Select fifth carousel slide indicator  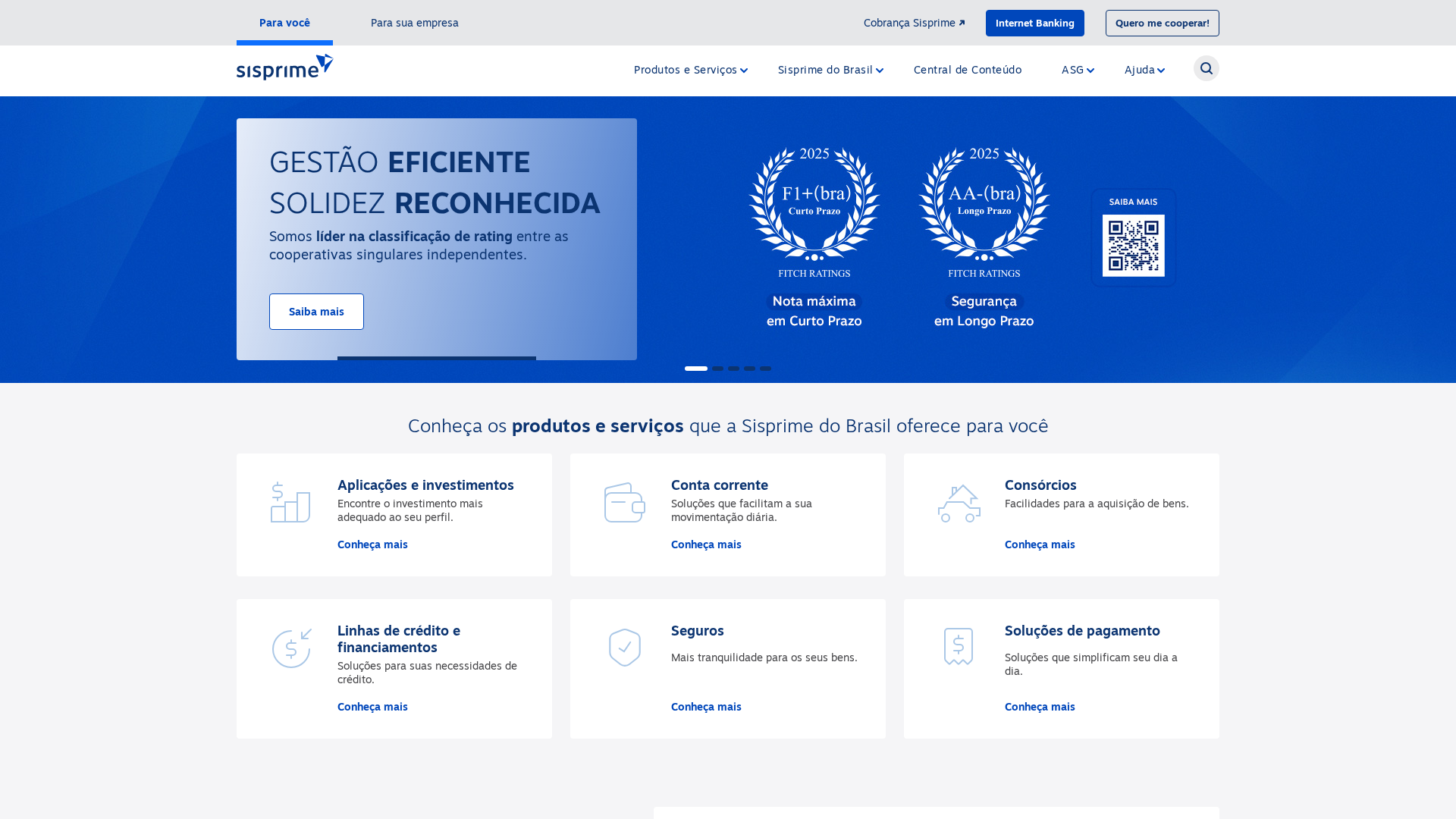point(765,369)
